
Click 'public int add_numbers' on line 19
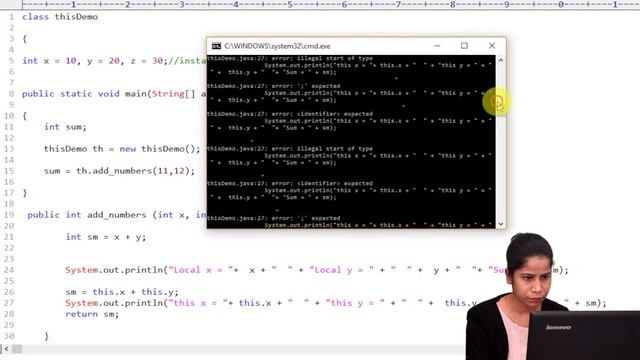[87, 215]
